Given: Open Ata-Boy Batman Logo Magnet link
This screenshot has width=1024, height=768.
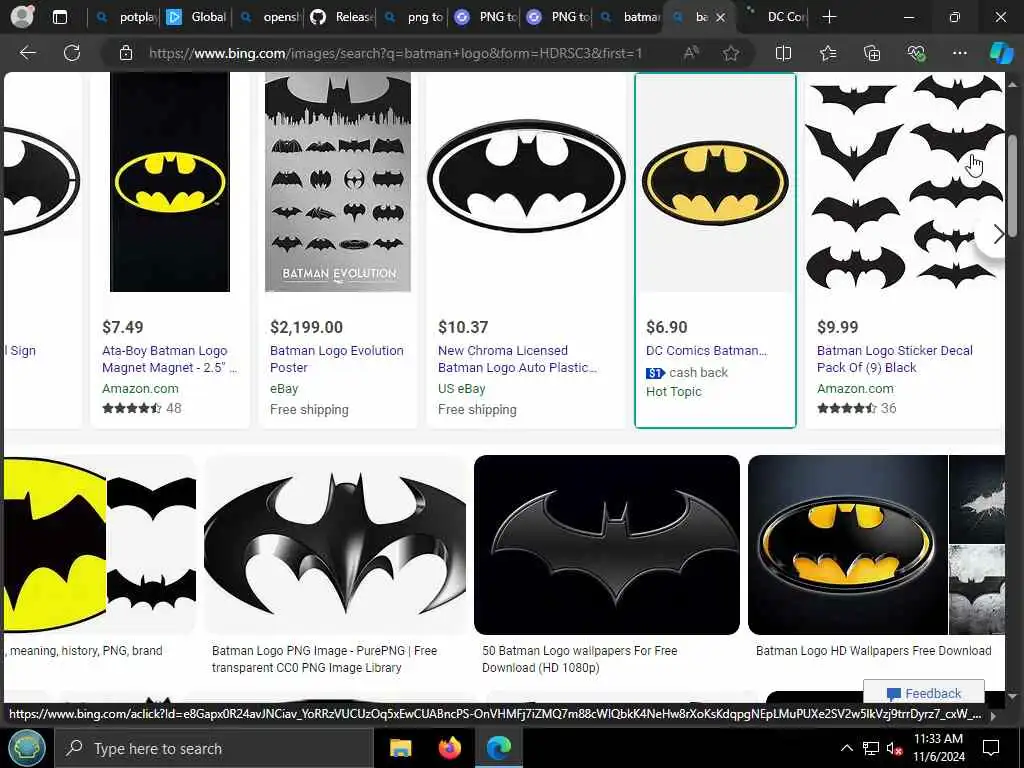Looking at the screenshot, I should tap(169, 359).
